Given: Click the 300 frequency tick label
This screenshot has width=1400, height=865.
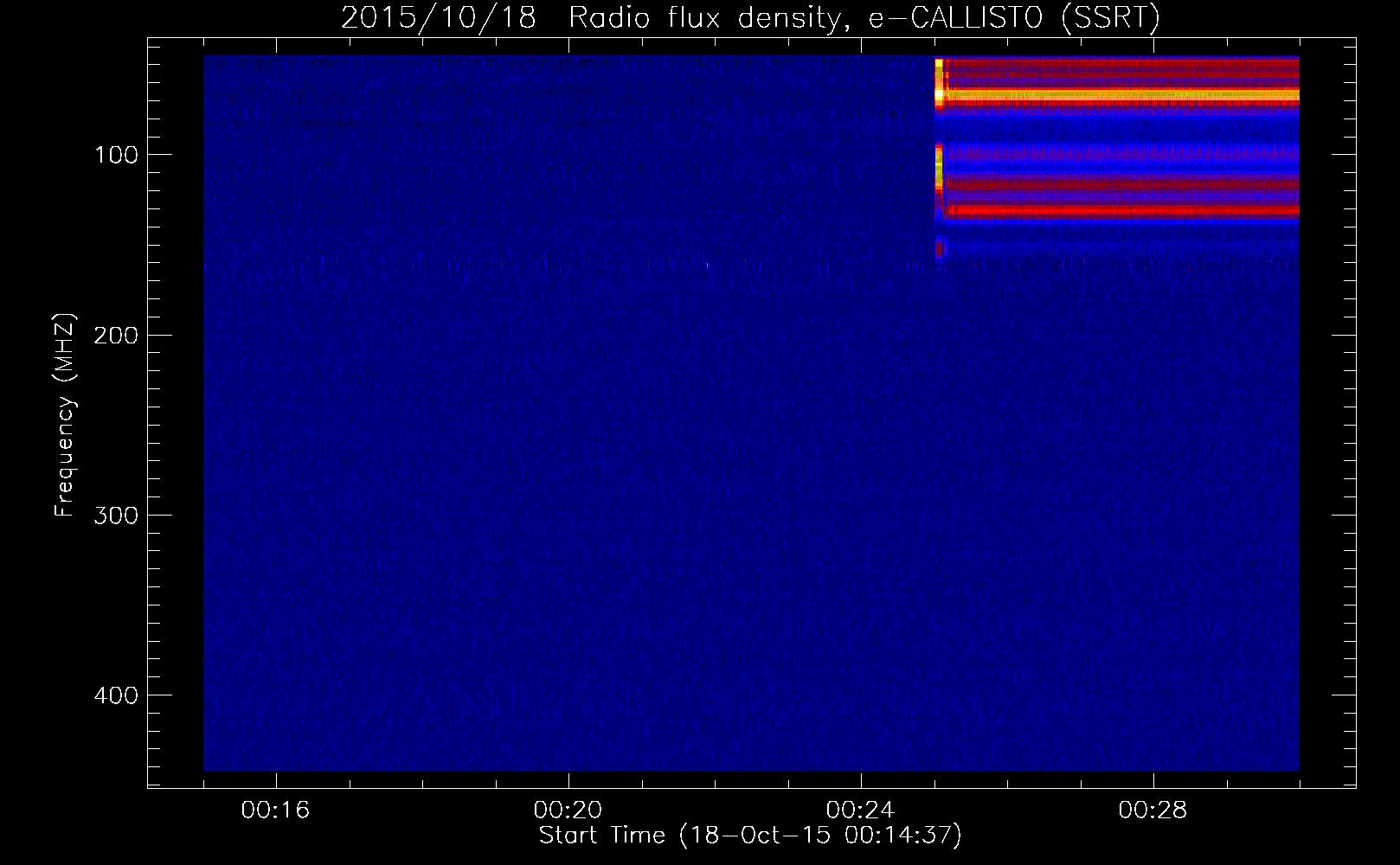Looking at the screenshot, I should [116, 516].
